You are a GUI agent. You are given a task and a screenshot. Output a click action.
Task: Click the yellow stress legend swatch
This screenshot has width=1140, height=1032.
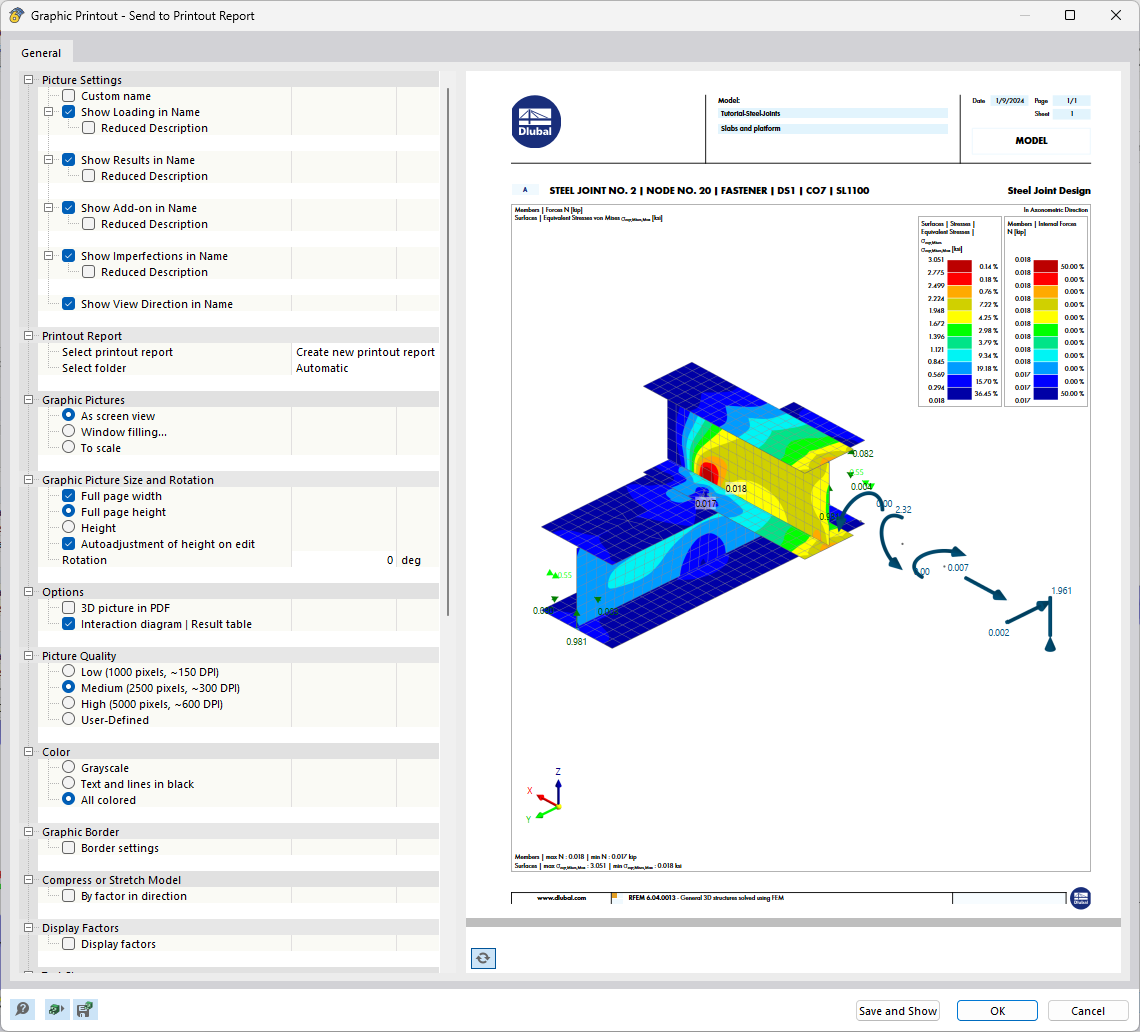click(x=960, y=317)
